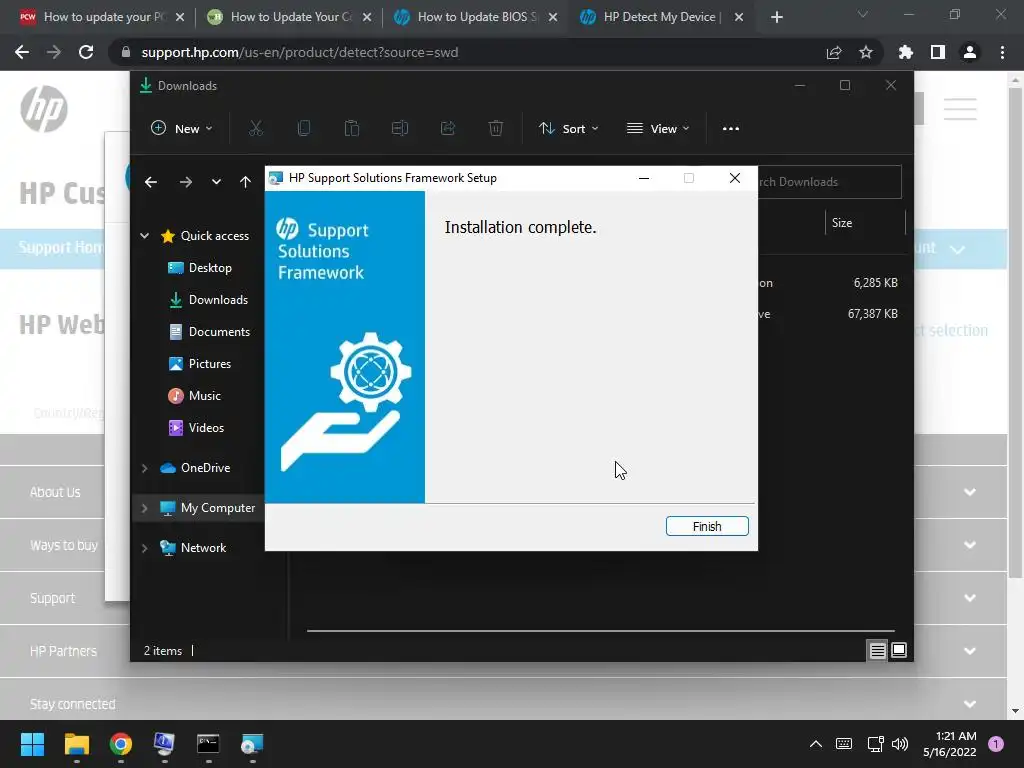Click the Rename icon in Explorer toolbar

click(x=400, y=129)
